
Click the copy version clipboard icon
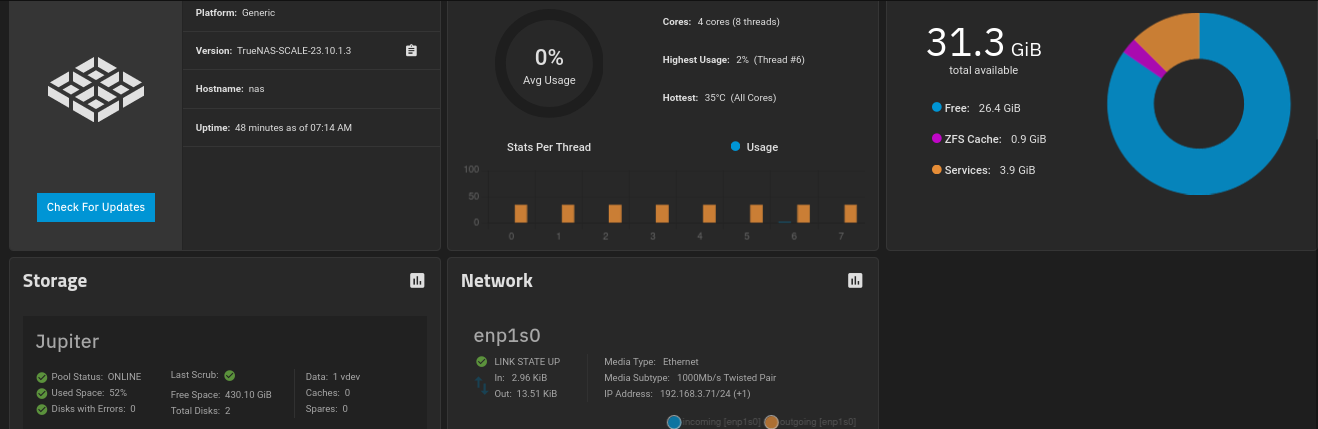click(x=411, y=51)
